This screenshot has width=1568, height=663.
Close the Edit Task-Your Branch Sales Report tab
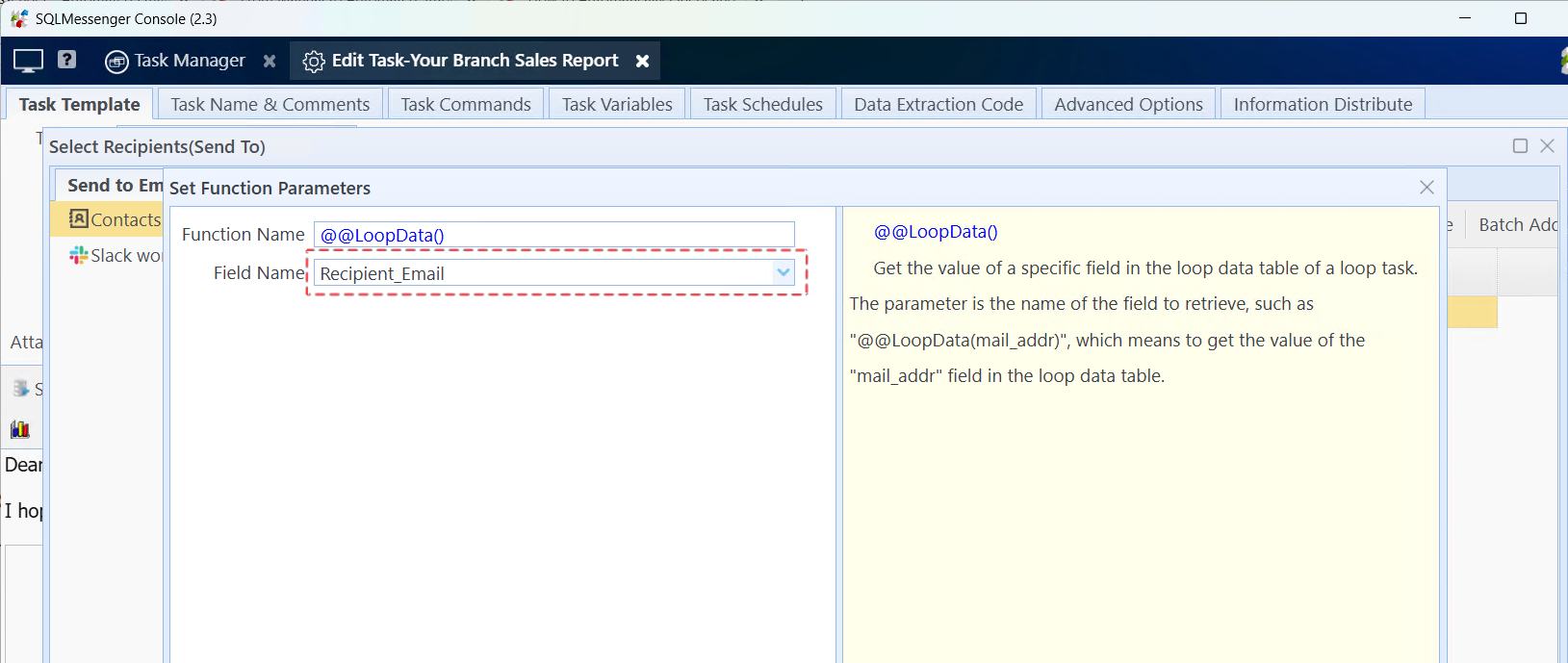pyautogui.click(x=642, y=62)
